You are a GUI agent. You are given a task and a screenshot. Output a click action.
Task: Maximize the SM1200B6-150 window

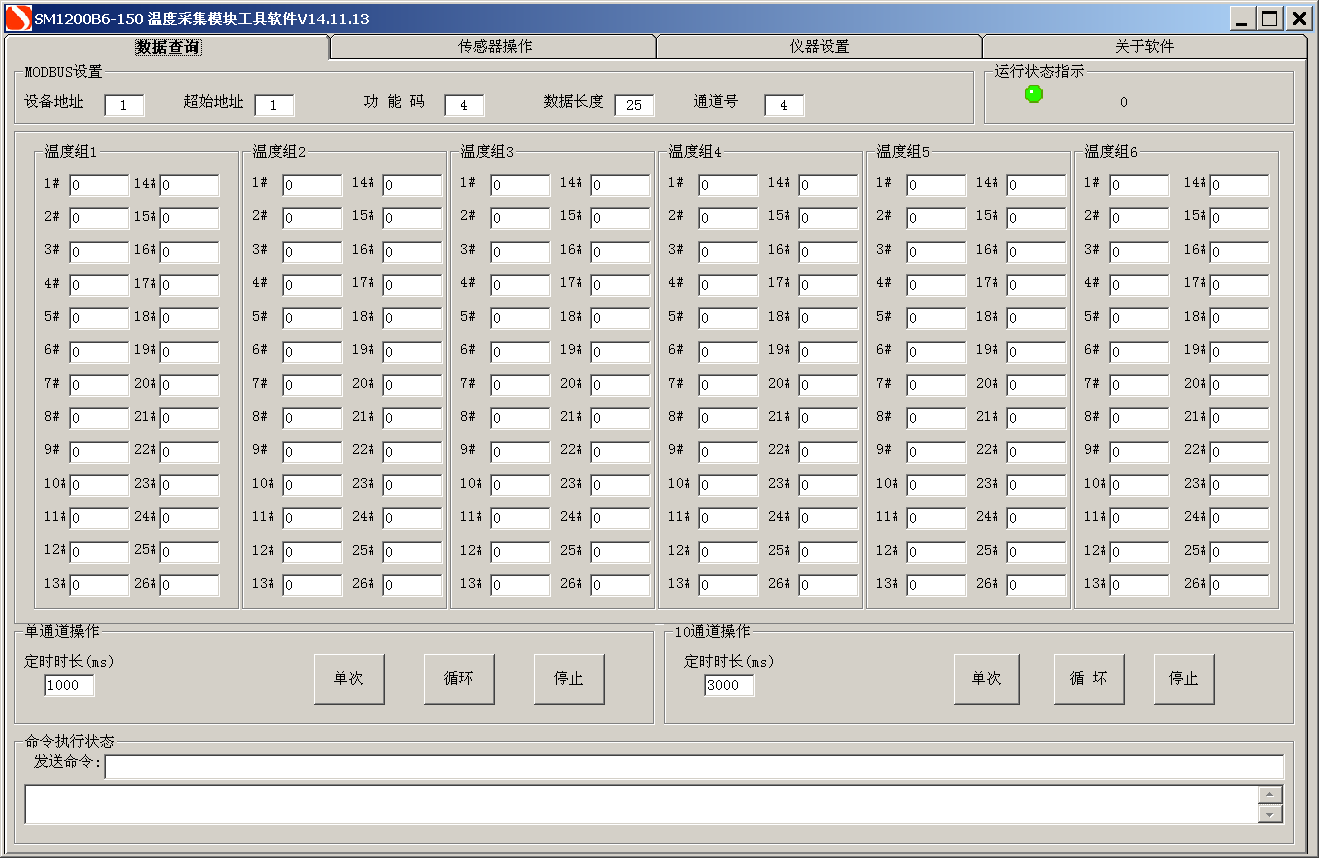coord(1269,18)
